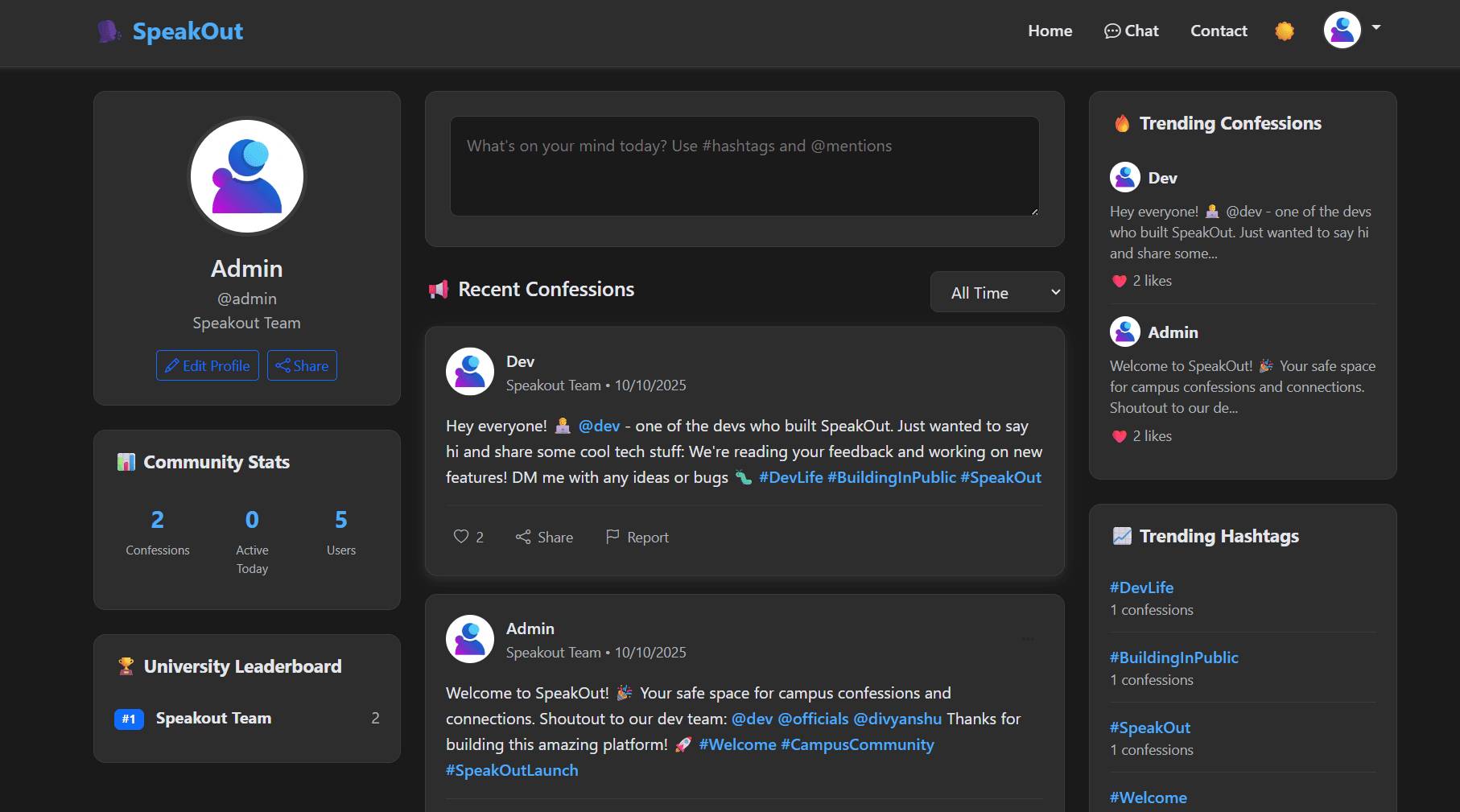Like Dev's confession with heart icon
The image size is (1460, 812).
(x=461, y=537)
